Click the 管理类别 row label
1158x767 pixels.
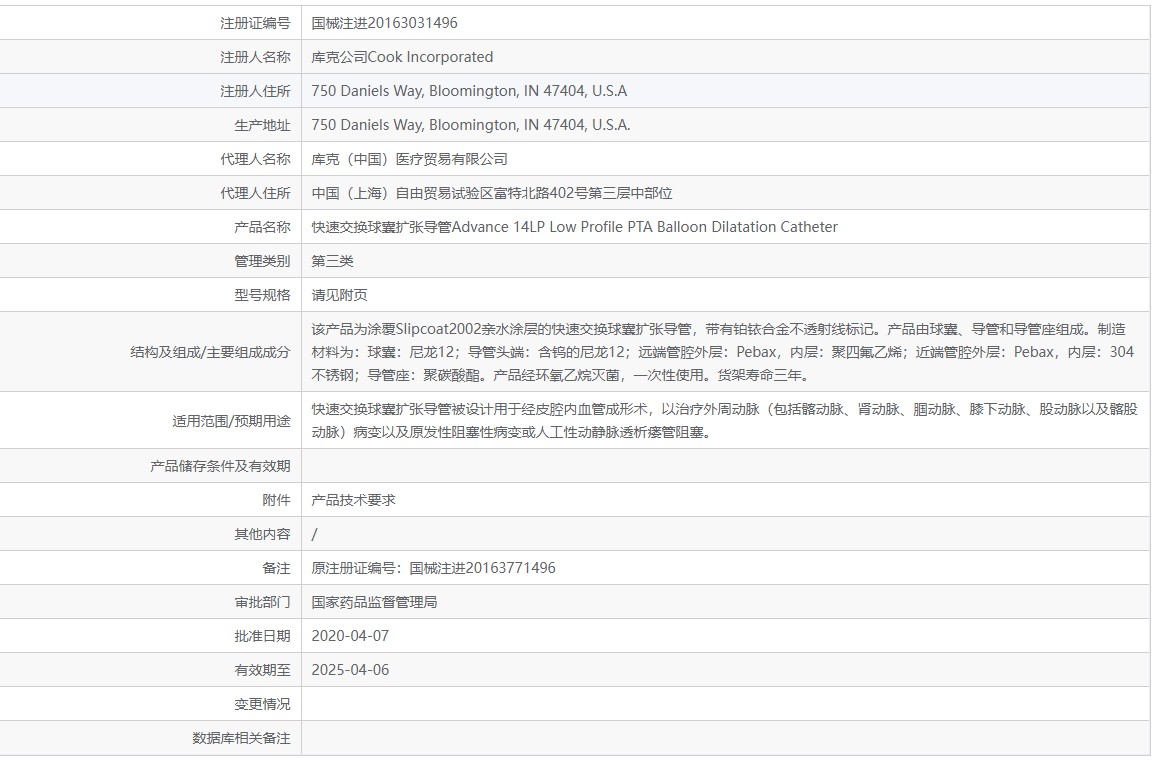[x=262, y=261]
